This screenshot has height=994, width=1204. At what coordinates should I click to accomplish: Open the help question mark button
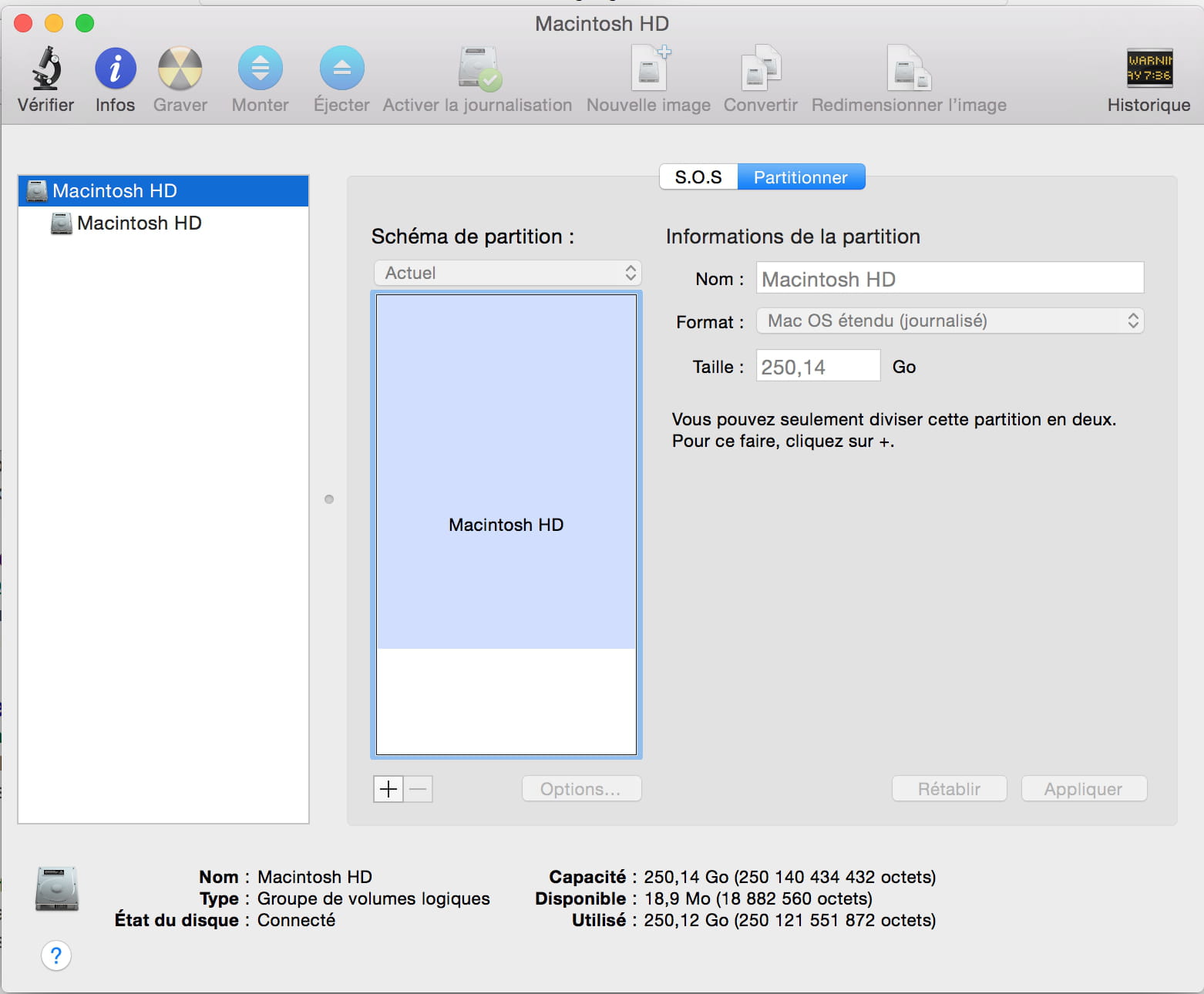(x=56, y=955)
